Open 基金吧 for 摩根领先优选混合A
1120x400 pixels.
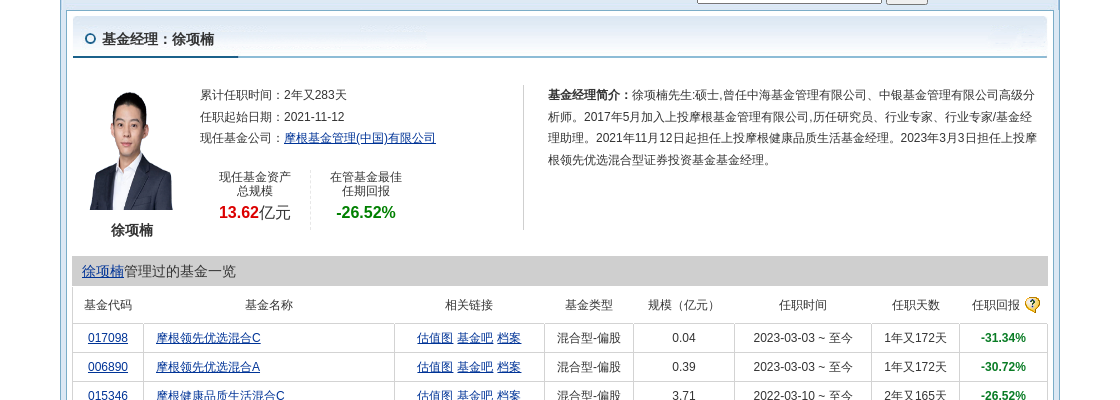click(x=475, y=367)
